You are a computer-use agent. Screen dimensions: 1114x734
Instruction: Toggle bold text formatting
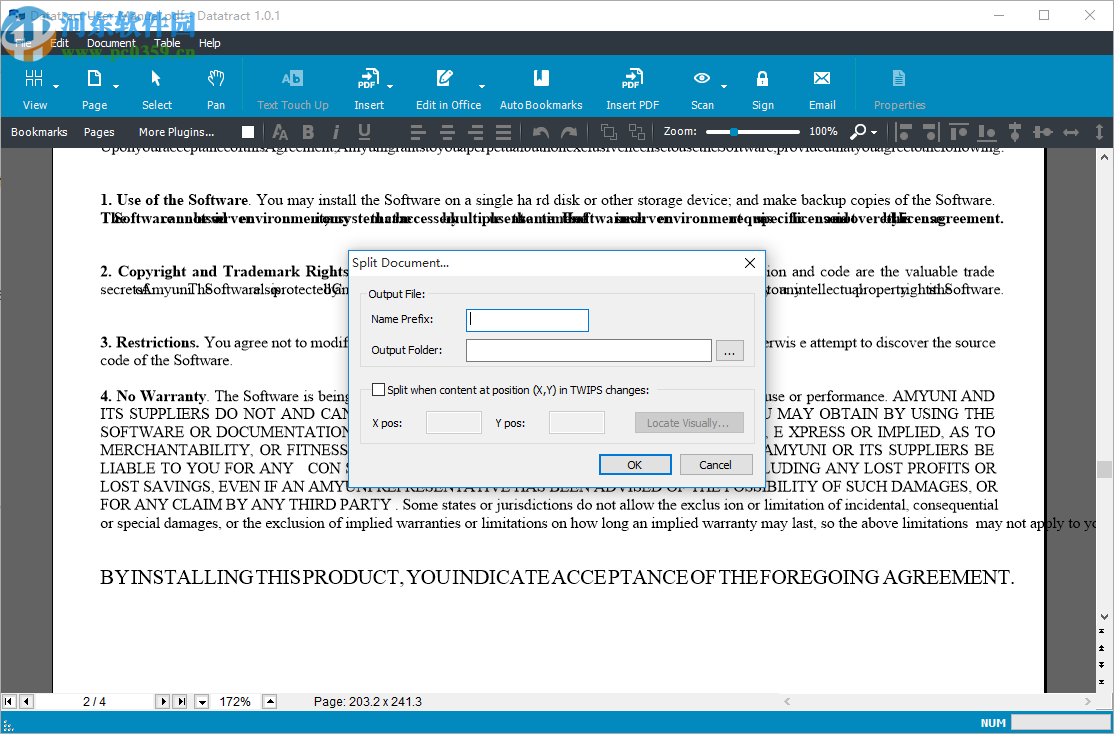point(307,131)
